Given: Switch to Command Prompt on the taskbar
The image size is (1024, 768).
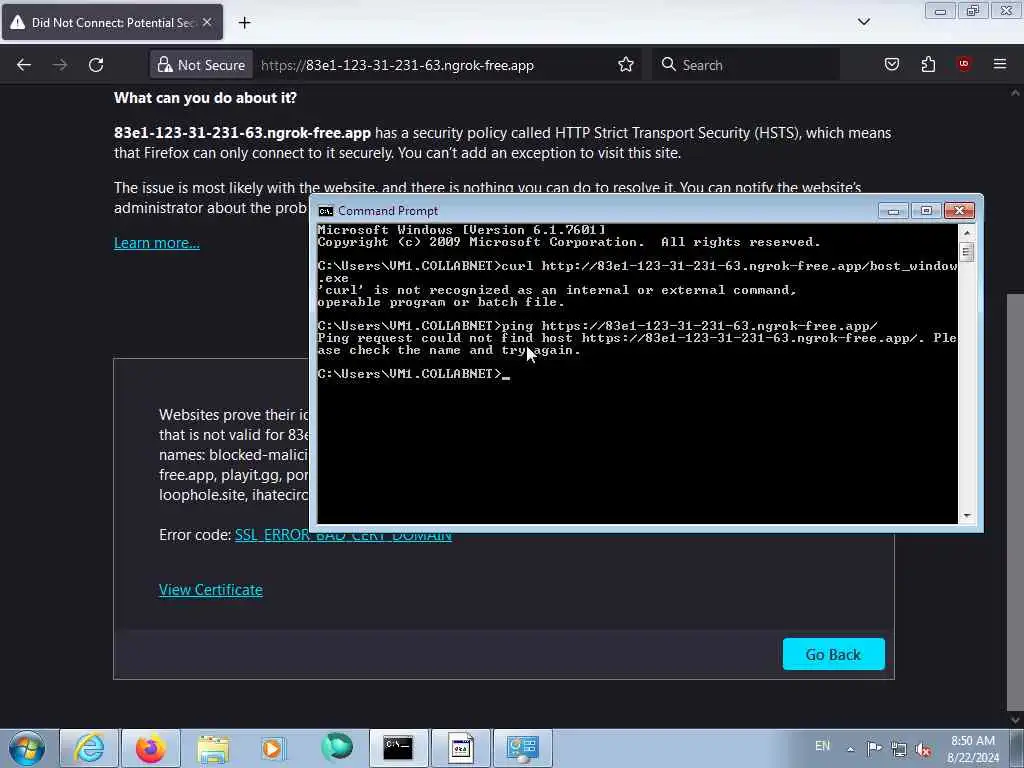Looking at the screenshot, I should click(x=398, y=748).
